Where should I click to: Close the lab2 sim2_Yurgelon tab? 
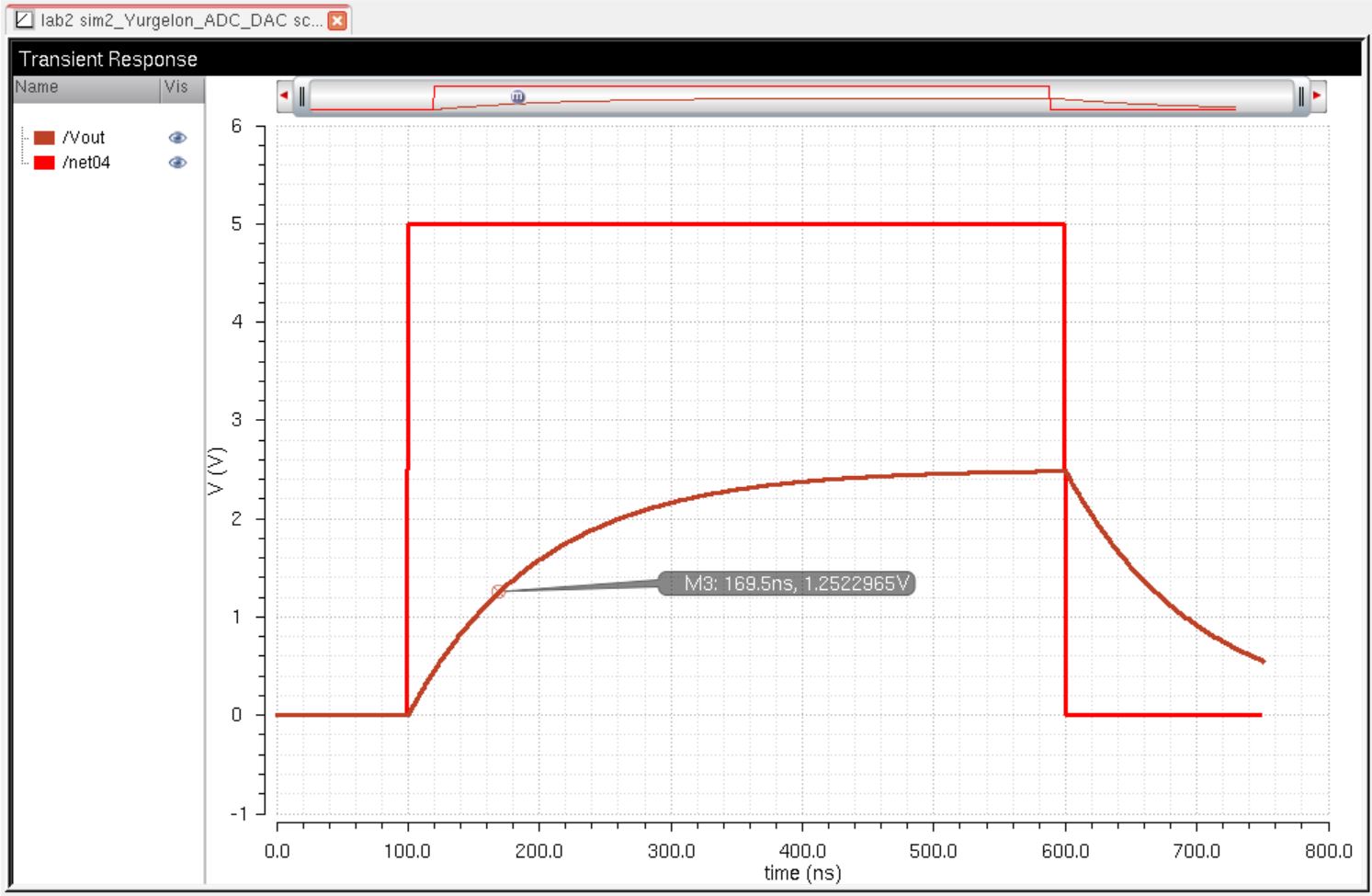[x=337, y=20]
